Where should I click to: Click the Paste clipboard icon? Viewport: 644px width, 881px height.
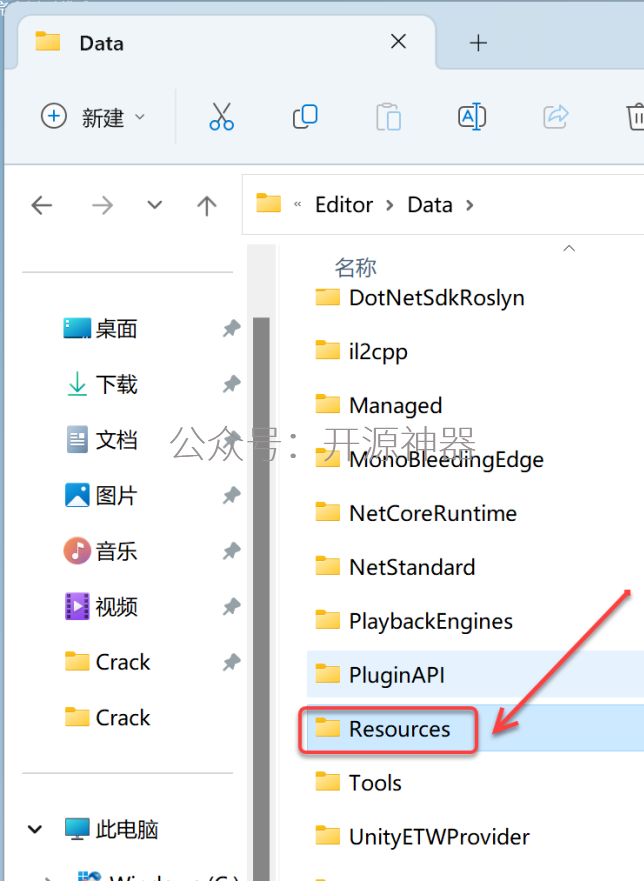pos(388,117)
